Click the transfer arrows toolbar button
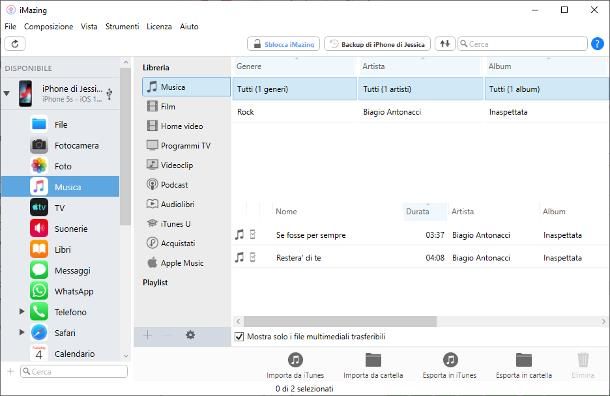The height and width of the screenshot is (396, 610). coord(445,44)
